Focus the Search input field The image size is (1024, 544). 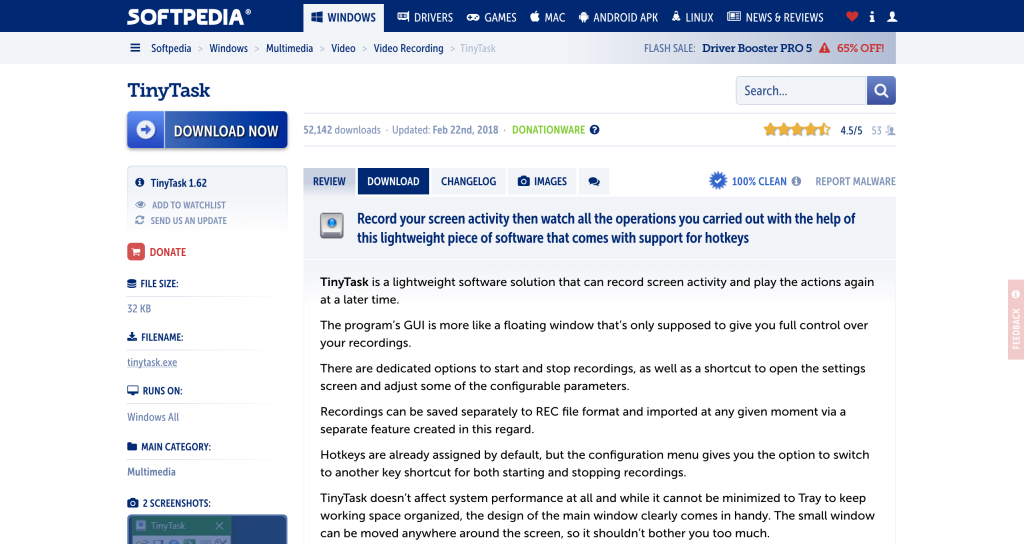[801, 91]
